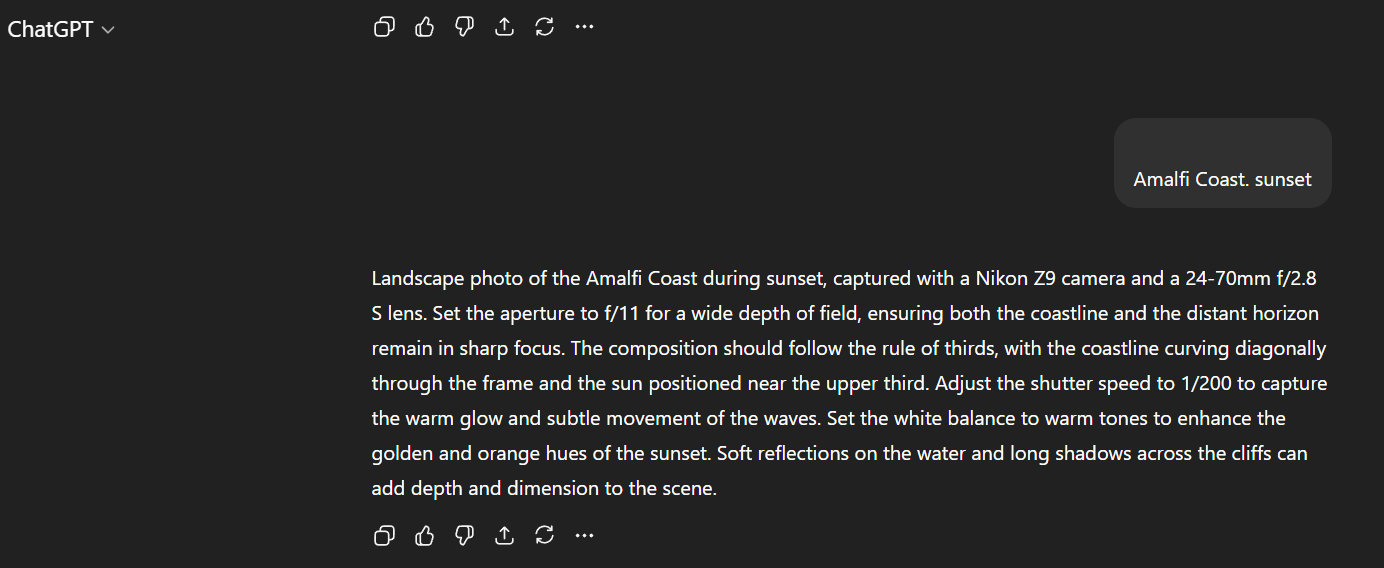Thumbs-up the Amalfi Coast landscape response

pyautogui.click(x=425, y=535)
